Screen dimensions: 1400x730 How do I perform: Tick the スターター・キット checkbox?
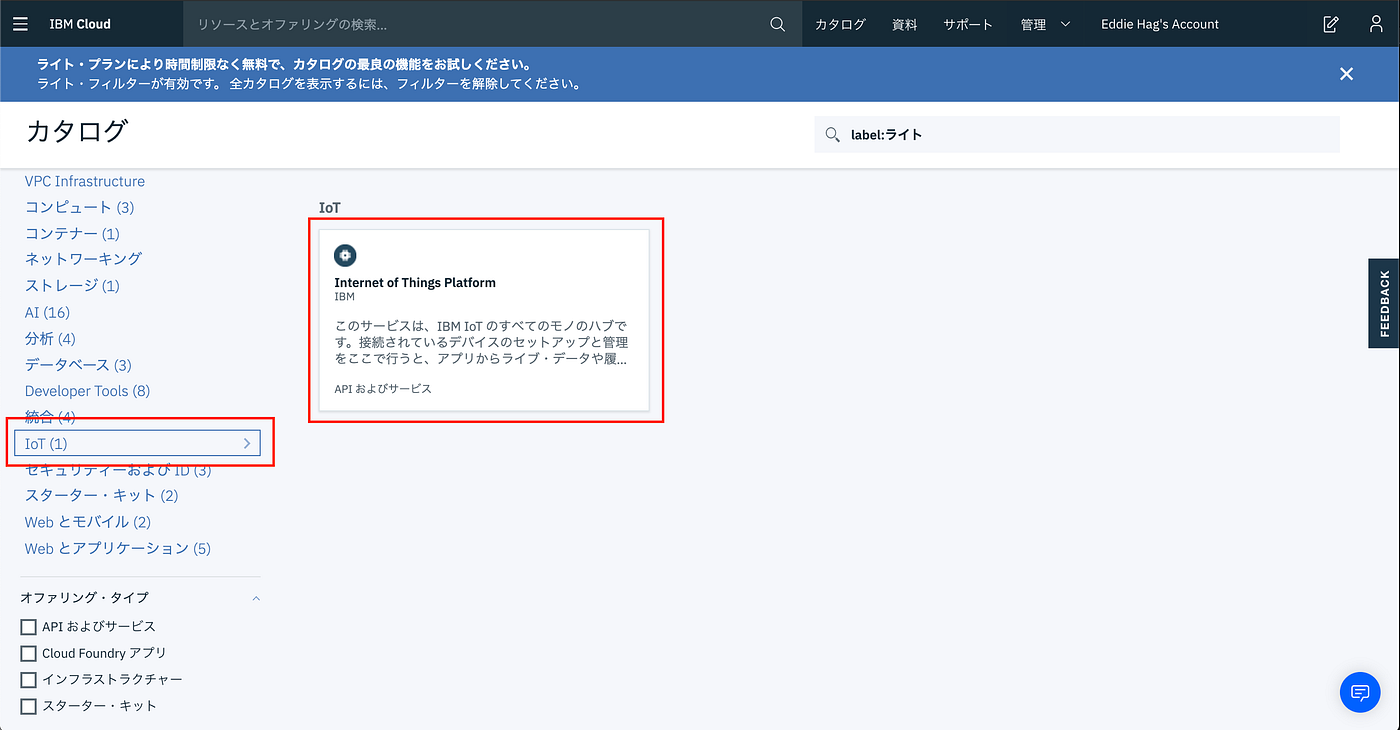[28, 706]
